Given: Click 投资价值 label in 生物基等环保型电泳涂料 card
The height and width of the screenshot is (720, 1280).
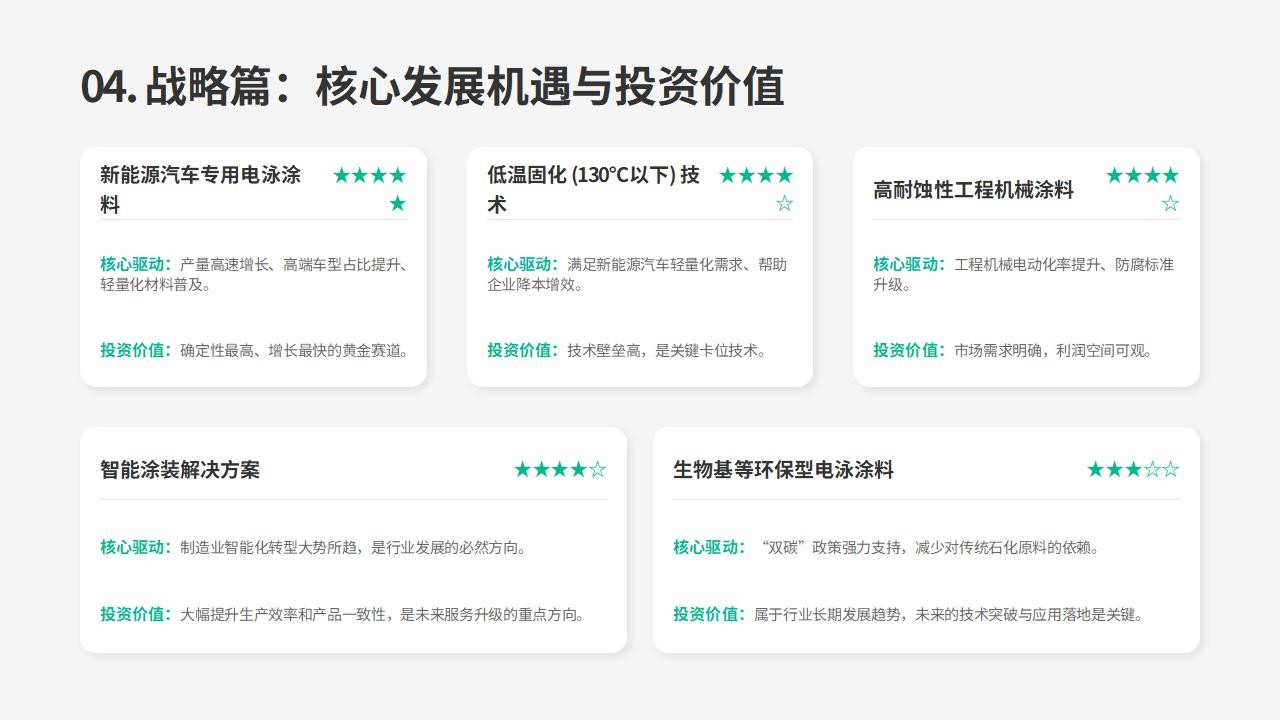Looking at the screenshot, I should coord(708,615).
